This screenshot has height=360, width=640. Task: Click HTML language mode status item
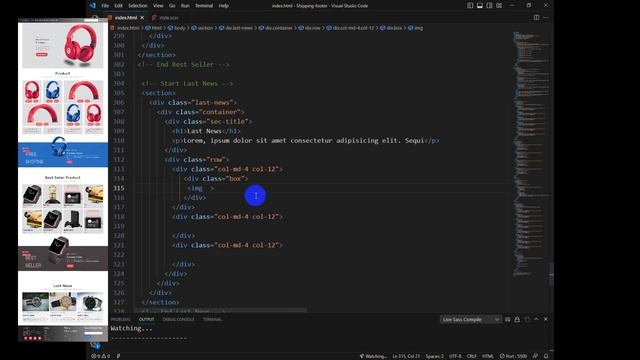click(x=488, y=356)
